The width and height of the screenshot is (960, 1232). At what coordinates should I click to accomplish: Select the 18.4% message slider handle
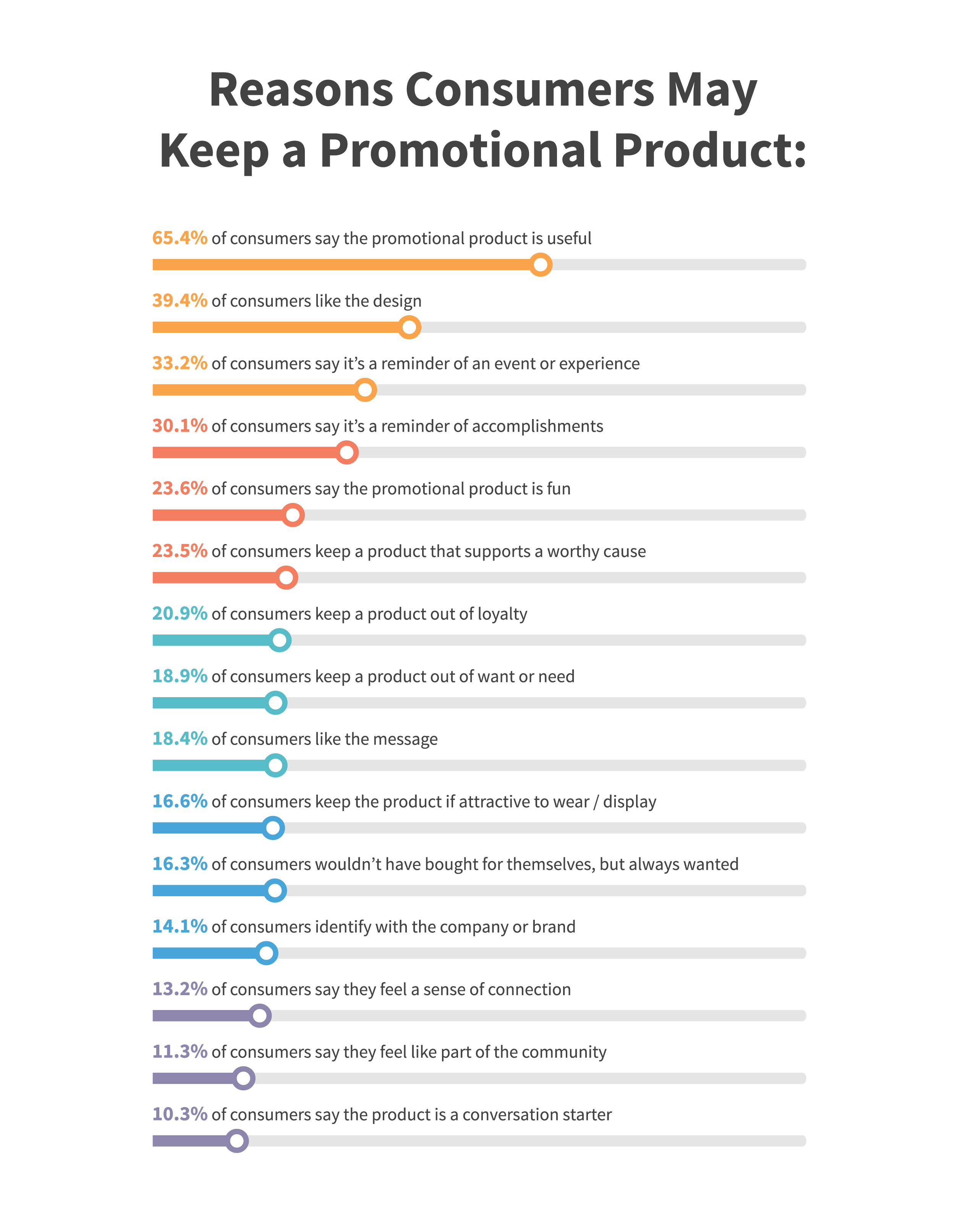[276, 766]
